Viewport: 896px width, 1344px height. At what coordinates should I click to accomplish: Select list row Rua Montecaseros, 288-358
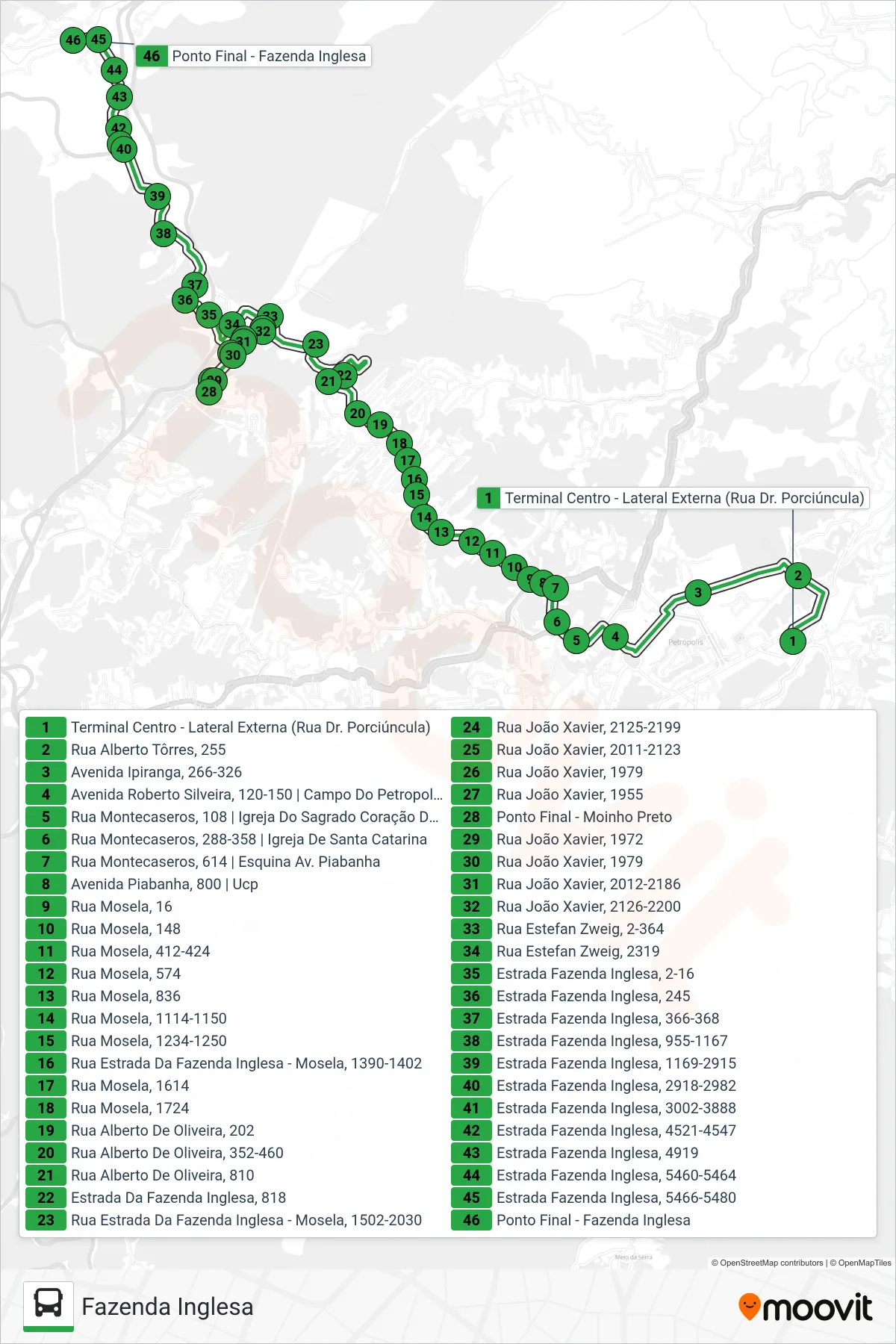click(234, 839)
